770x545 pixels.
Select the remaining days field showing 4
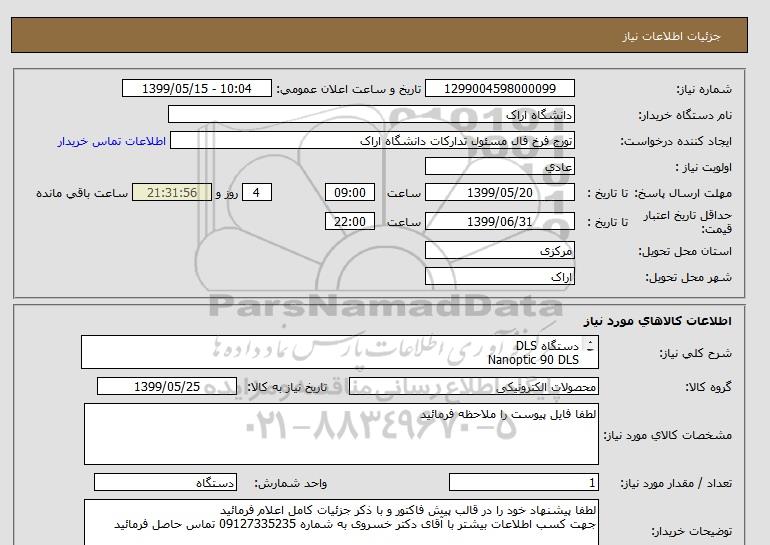(x=256, y=192)
